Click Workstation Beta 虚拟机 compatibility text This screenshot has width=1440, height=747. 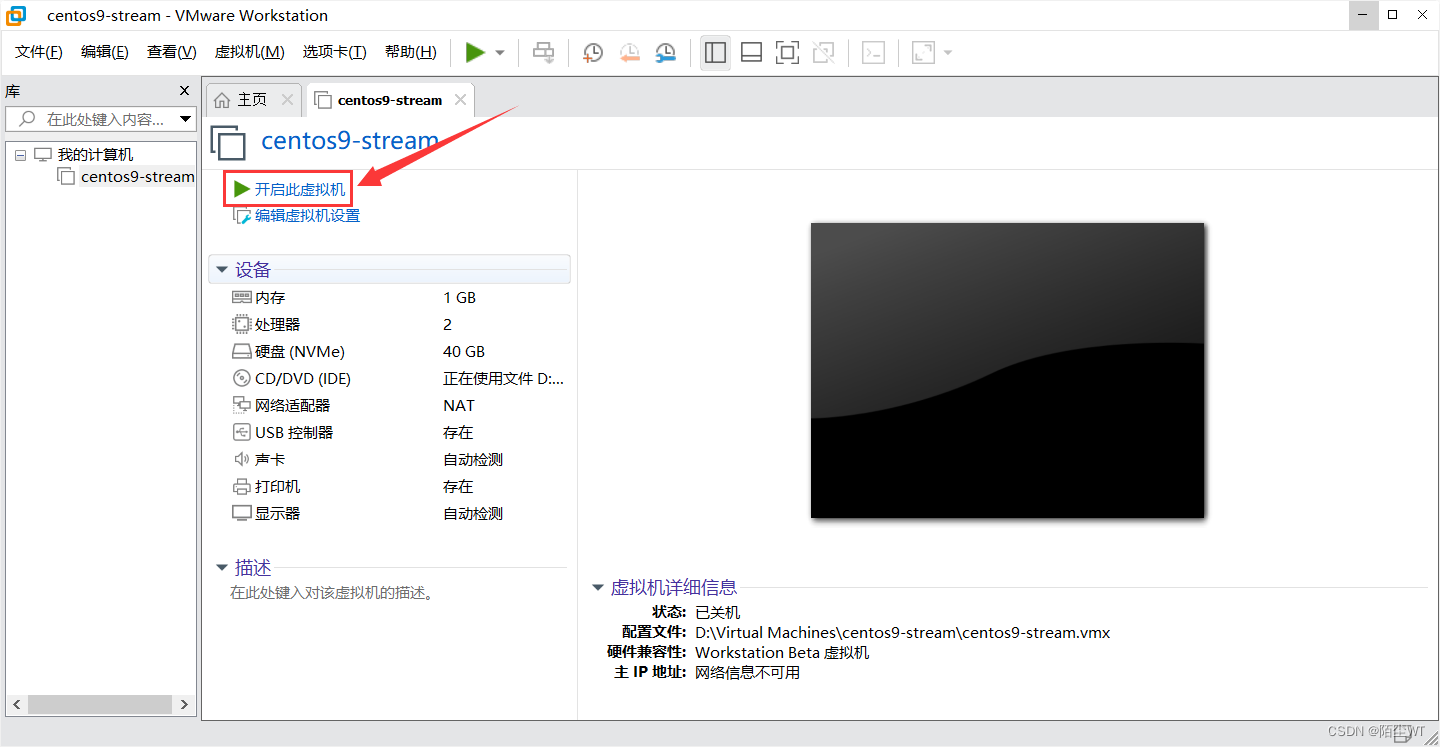click(x=782, y=653)
